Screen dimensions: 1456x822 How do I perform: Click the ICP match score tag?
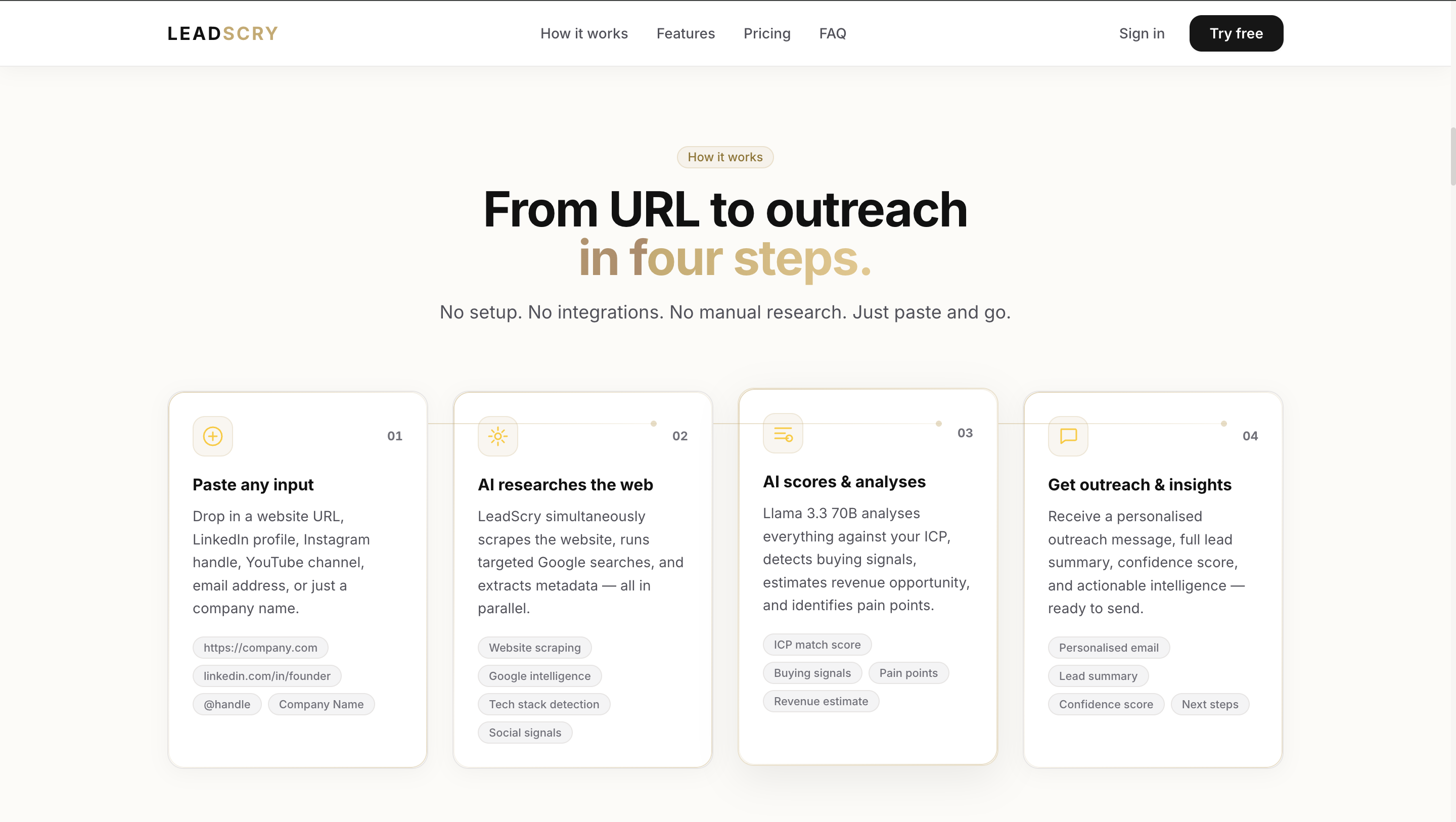pos(817,645)
